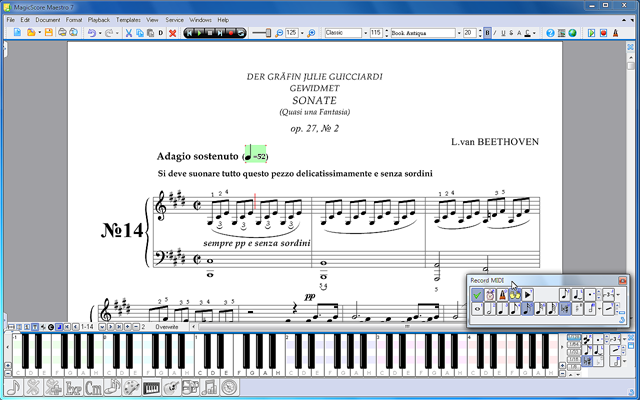Screen dimensions: 640x400
Task: Open the Document menu
Action: point(48,20)
